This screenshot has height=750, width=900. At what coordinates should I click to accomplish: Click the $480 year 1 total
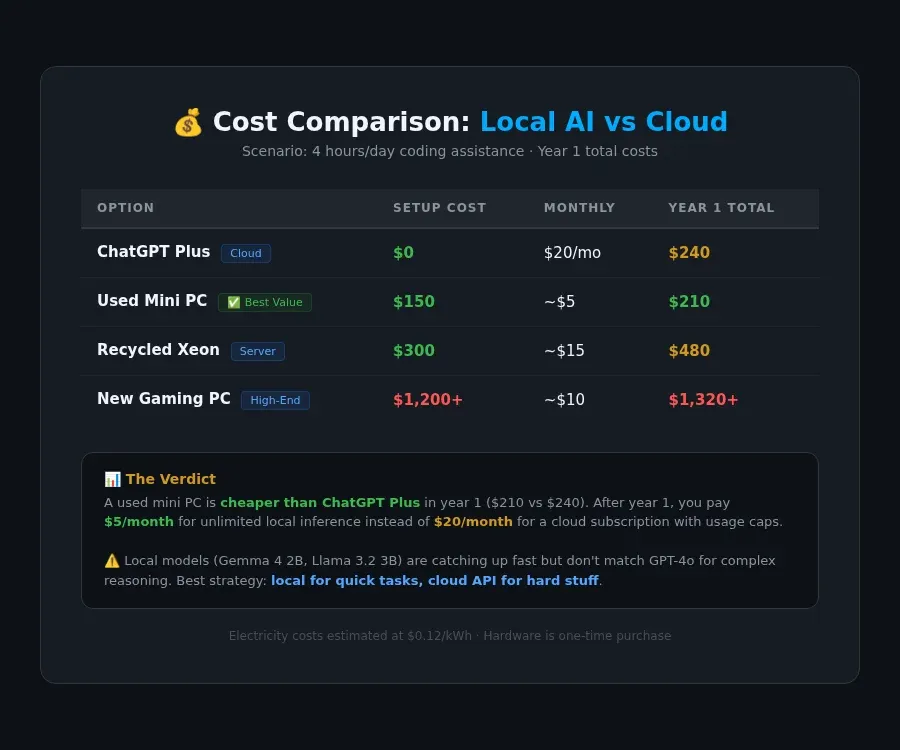click(689, 351)
